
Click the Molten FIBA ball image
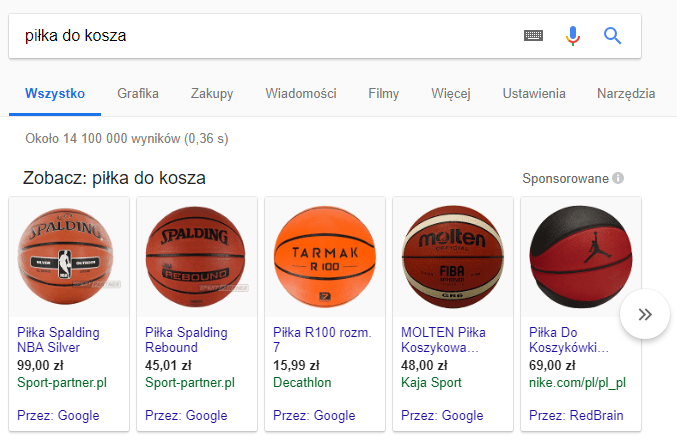453,256
